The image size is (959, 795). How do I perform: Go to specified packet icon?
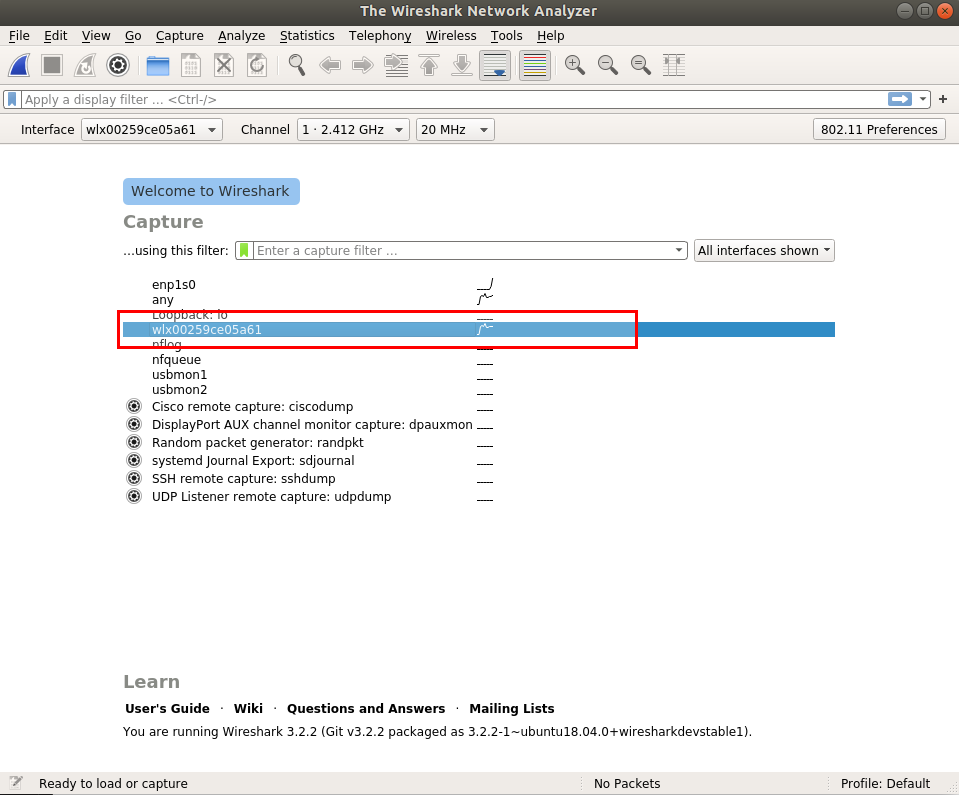click(396, 65)
